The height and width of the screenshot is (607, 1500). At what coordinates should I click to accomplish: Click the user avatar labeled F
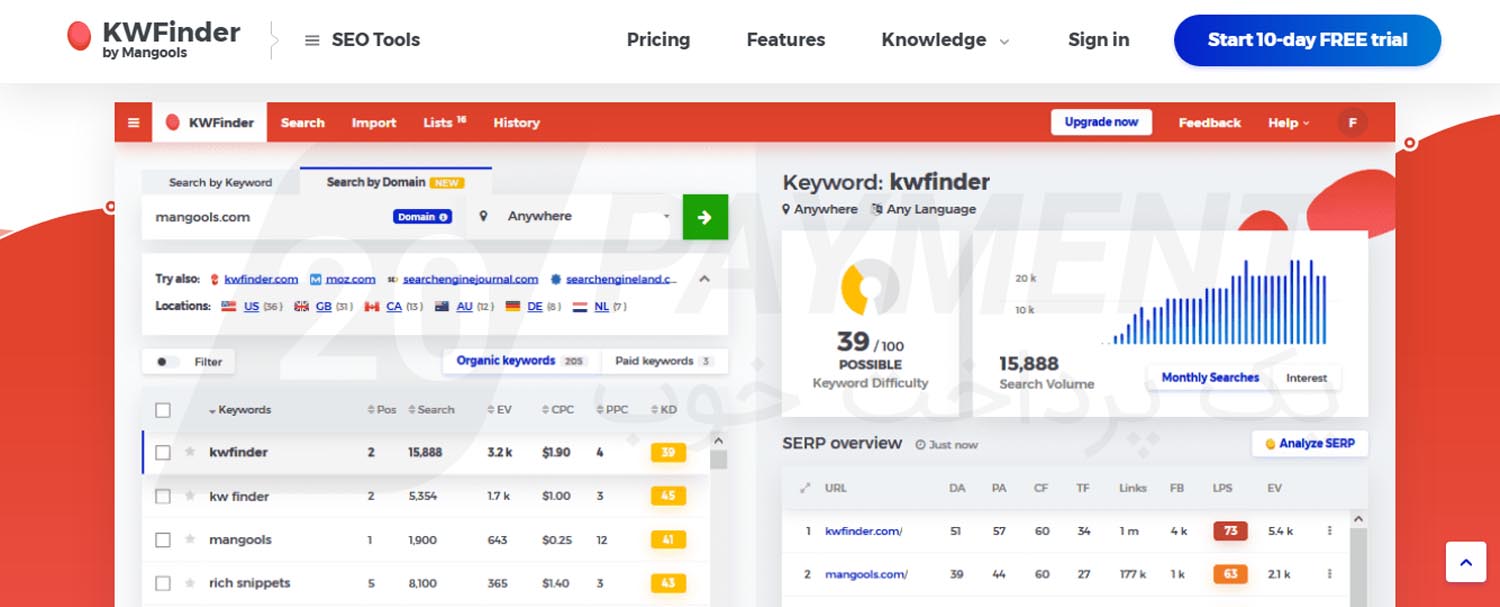click(1352, 122)
